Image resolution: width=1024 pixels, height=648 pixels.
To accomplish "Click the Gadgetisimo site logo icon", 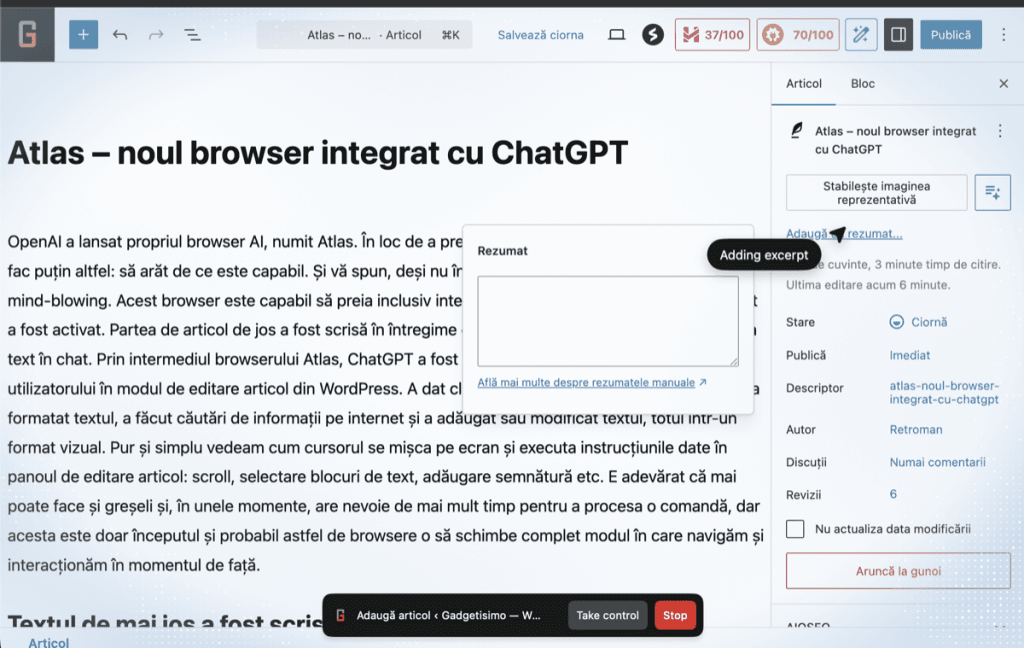I will click(x=27, y=35).
